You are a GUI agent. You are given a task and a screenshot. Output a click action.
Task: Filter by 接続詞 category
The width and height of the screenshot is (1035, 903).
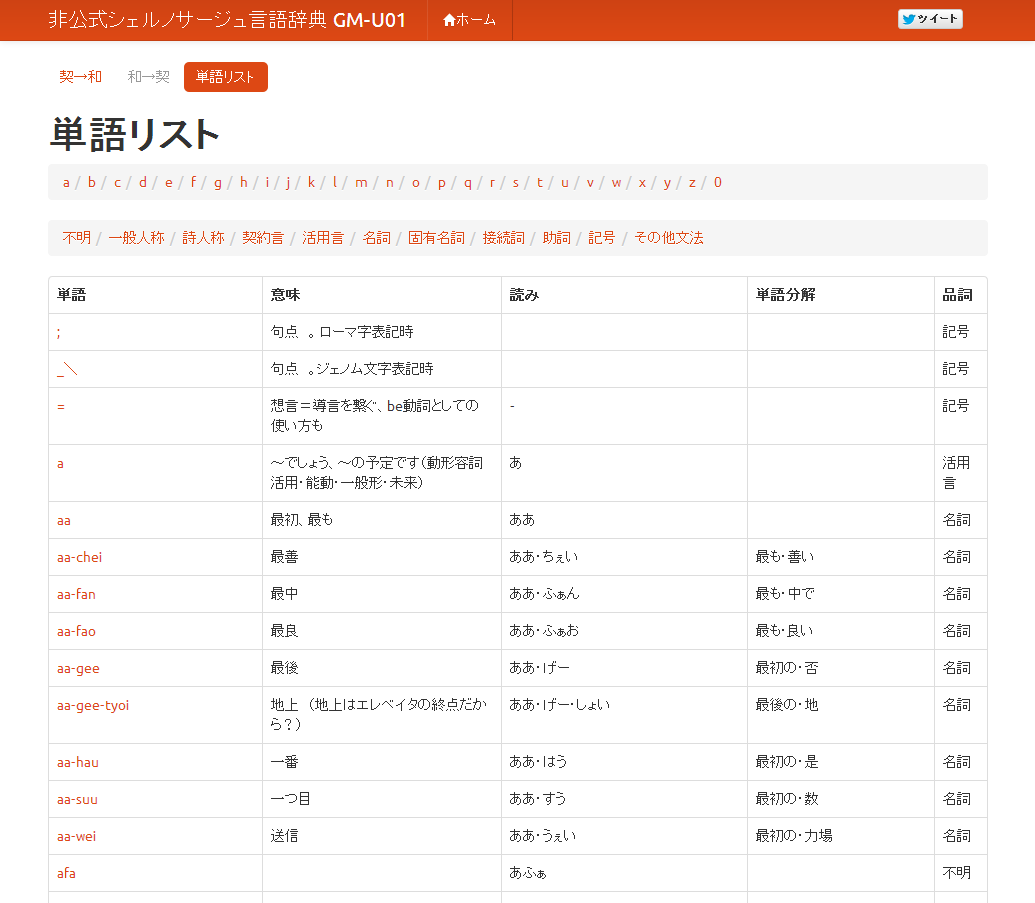[x=504, y=238]
